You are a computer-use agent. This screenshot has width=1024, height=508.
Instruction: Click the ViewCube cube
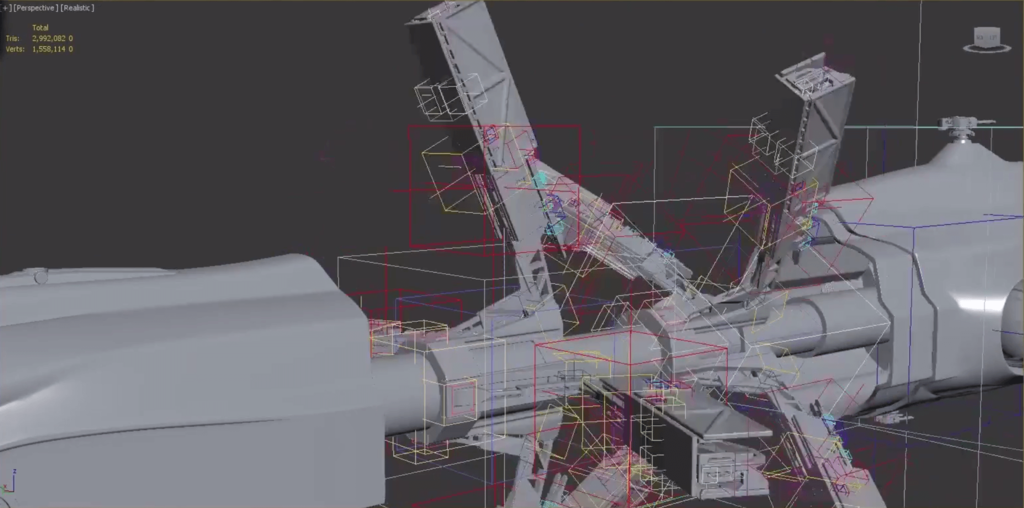click(x=987, y=38)
